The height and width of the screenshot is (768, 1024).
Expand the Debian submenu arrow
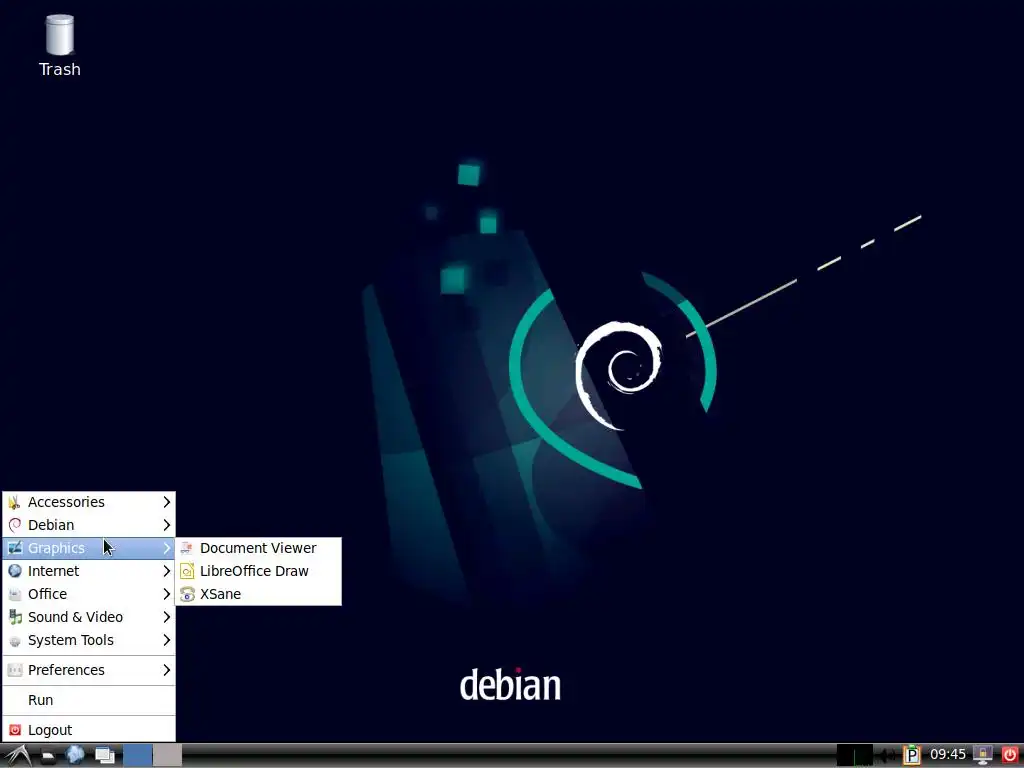click(x=167, y=525)
